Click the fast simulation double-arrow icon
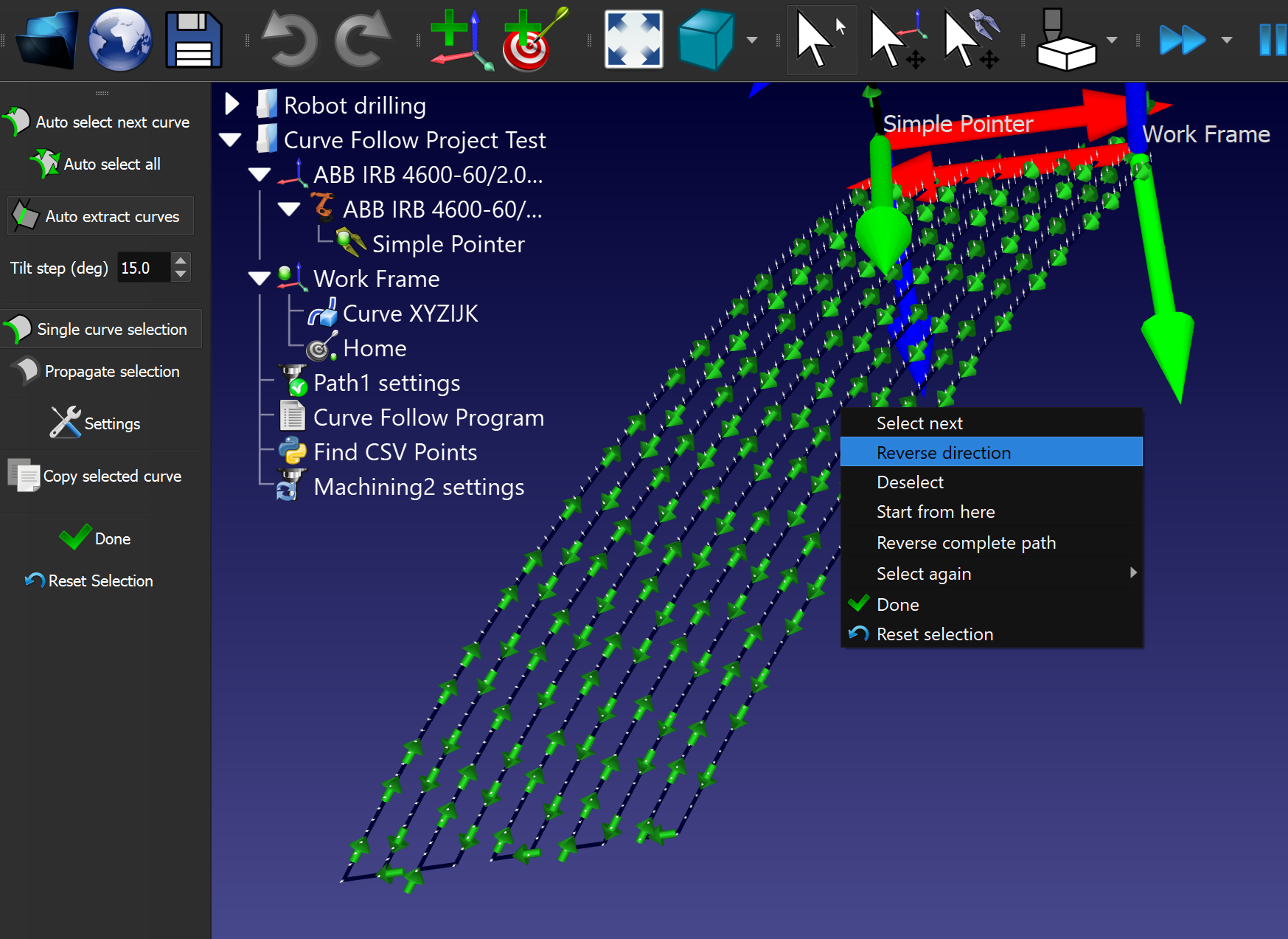1288x939 pixels. (1182, 40)
